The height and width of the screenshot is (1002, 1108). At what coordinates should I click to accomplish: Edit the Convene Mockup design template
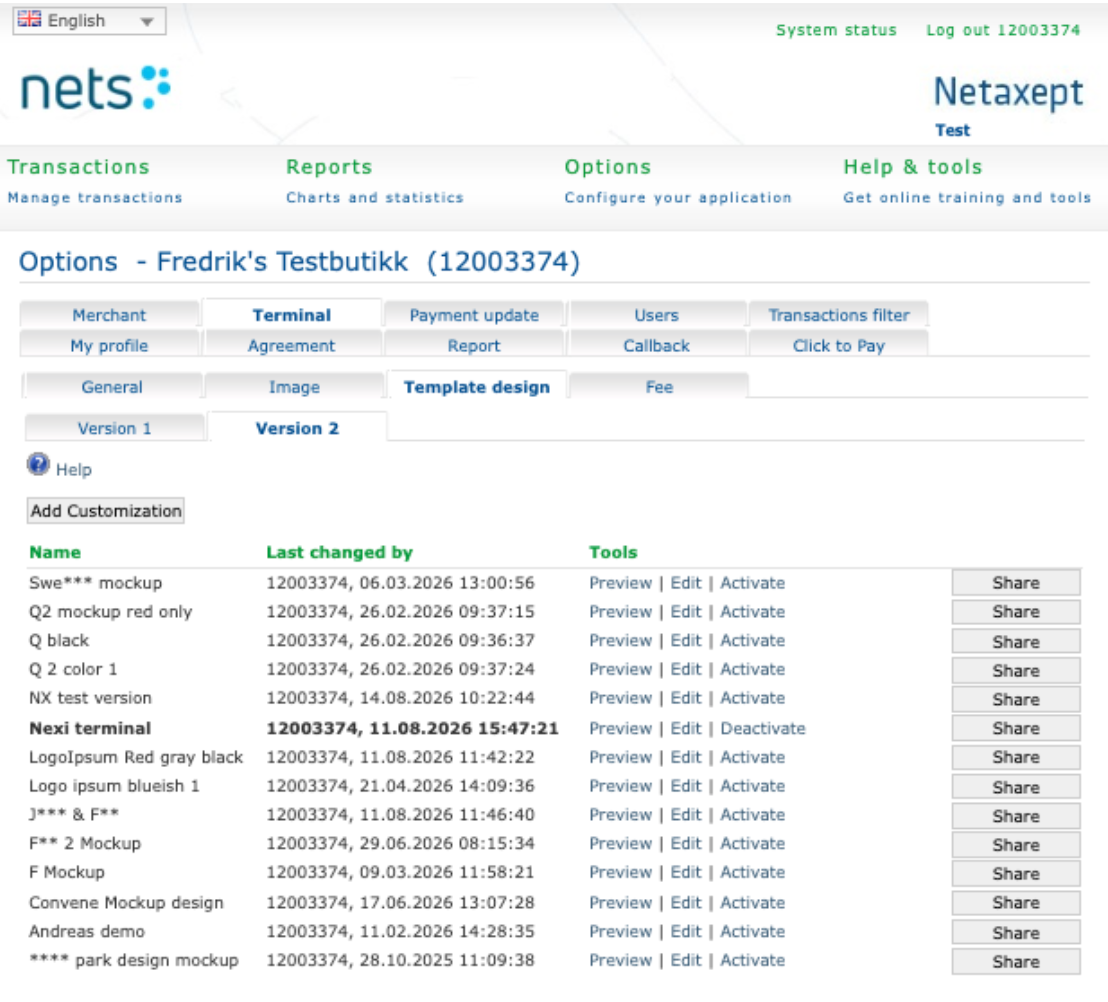pyautogui.click(x=685, y=903)
